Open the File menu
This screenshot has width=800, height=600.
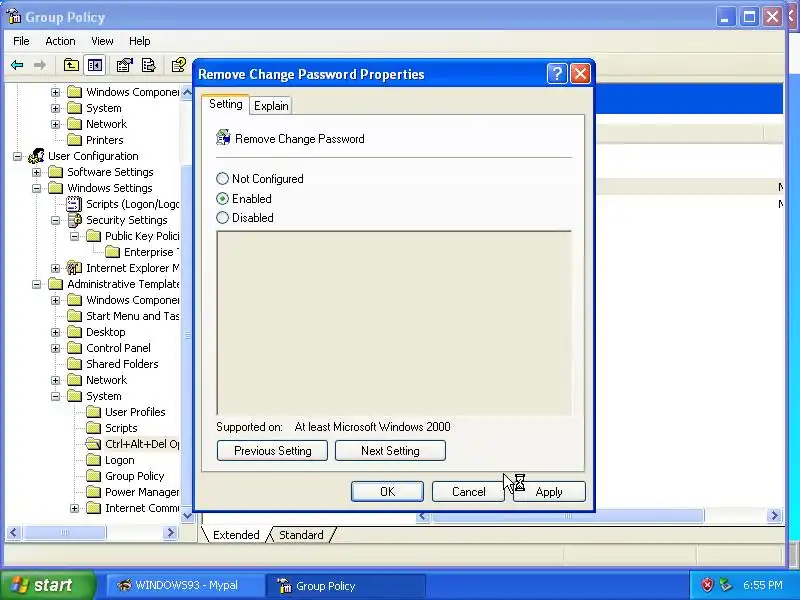click(21, 41)
